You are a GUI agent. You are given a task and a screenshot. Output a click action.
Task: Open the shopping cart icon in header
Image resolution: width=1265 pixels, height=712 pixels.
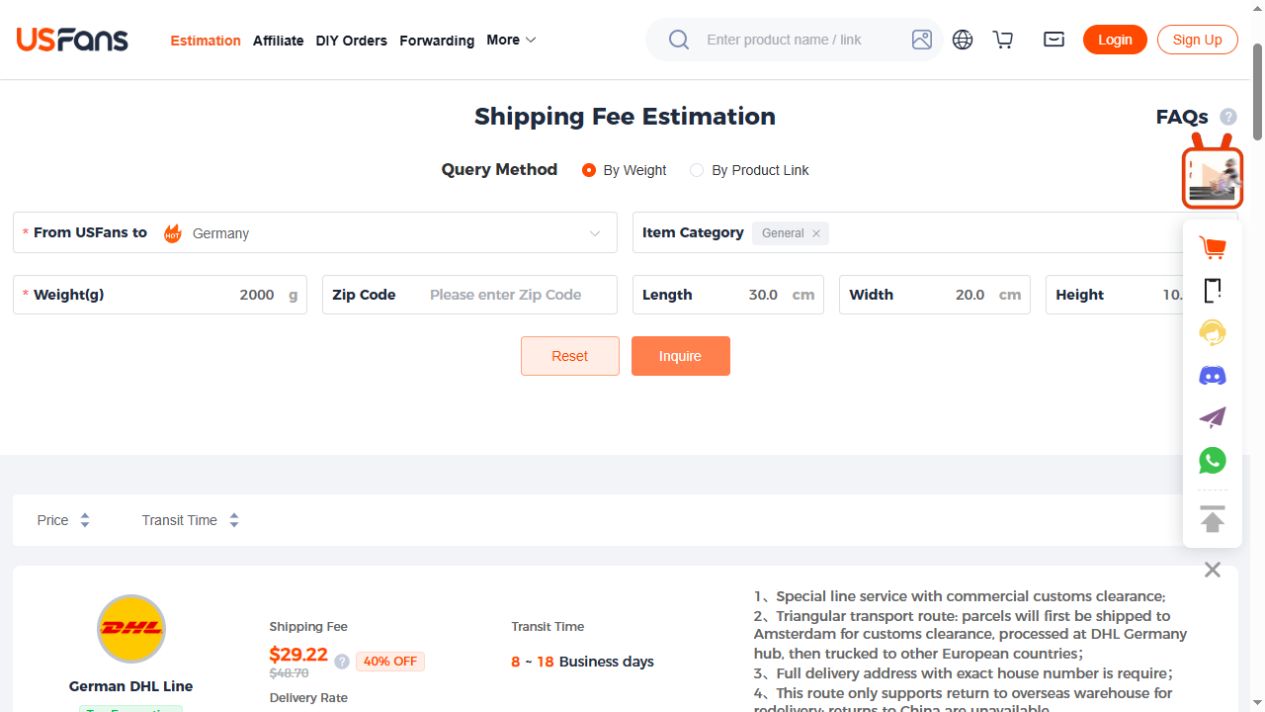[x=1003, y=40]
